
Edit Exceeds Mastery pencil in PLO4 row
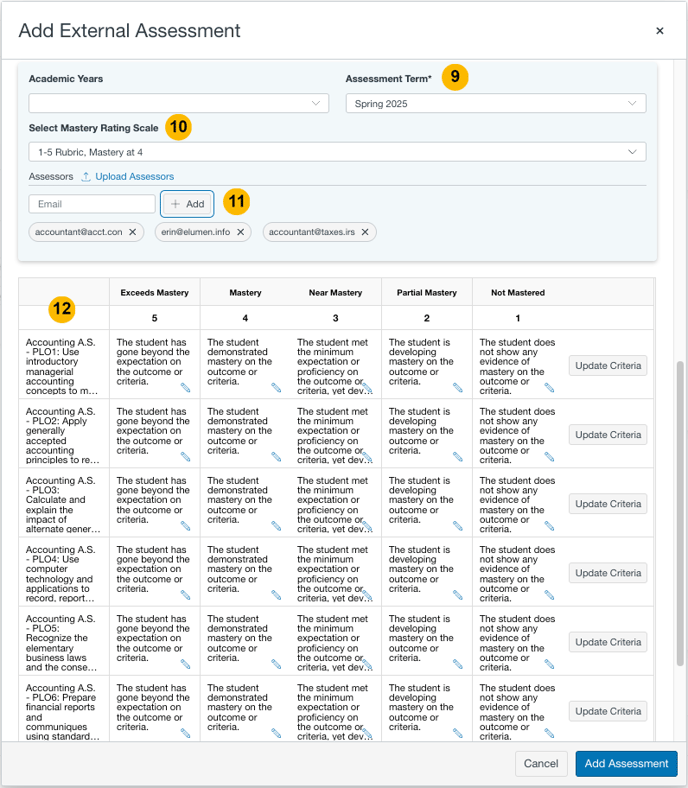coord(185,596)
